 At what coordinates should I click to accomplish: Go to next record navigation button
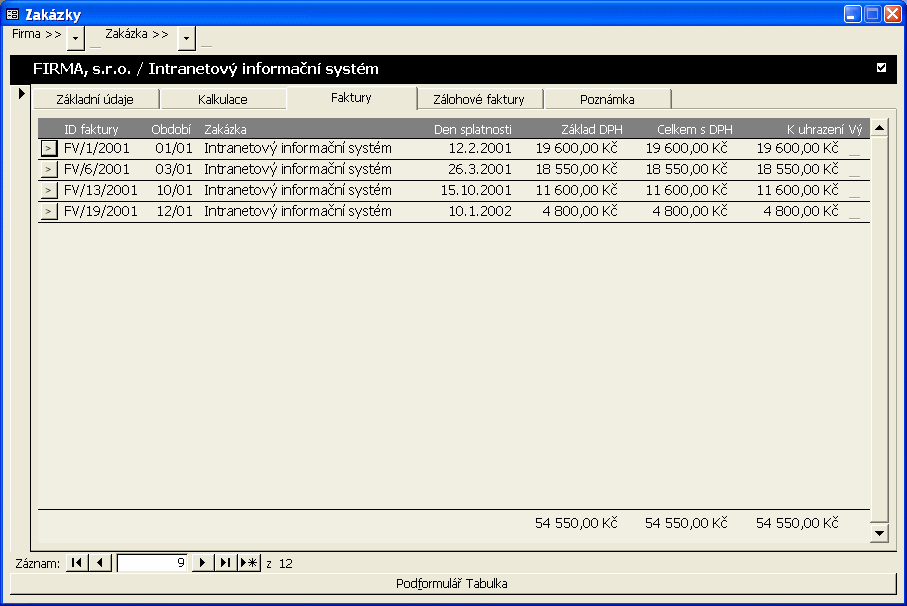[x=203, y=563]
